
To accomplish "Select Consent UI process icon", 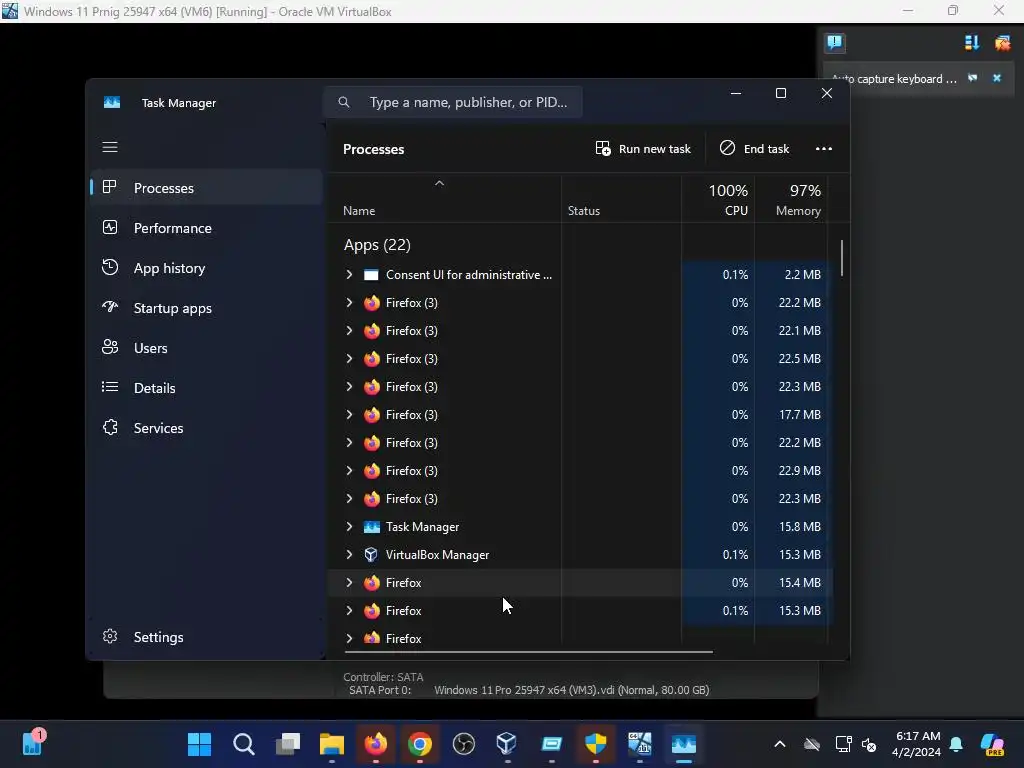I will 371,275.
